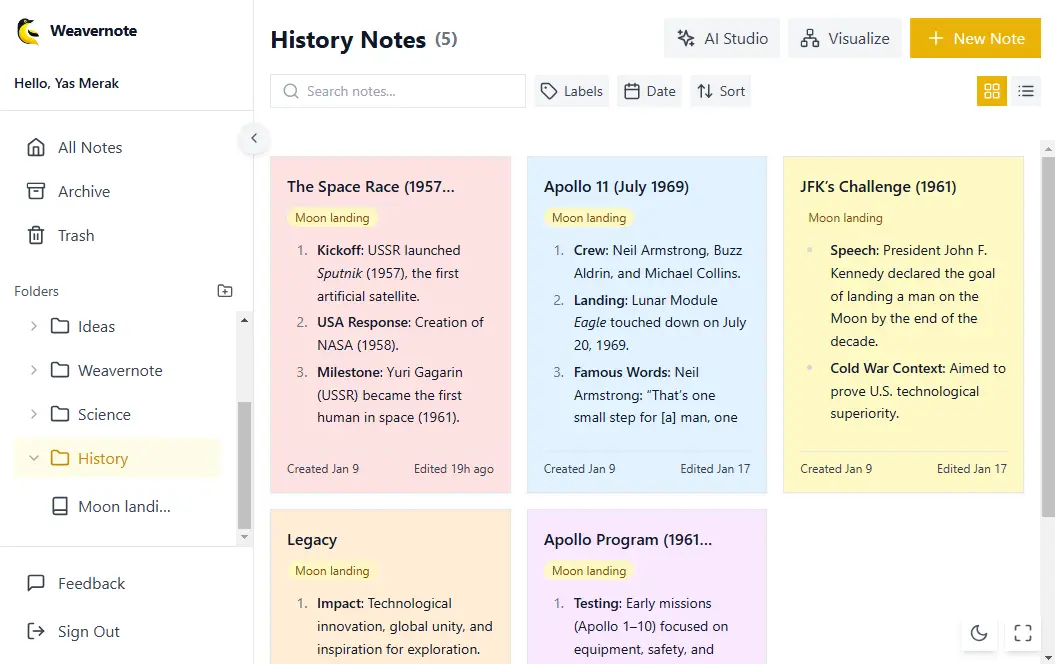This screenshot has height=664, width=1055.
Task: Click the new folder icon beside Folders
Action: coord(225,291)
